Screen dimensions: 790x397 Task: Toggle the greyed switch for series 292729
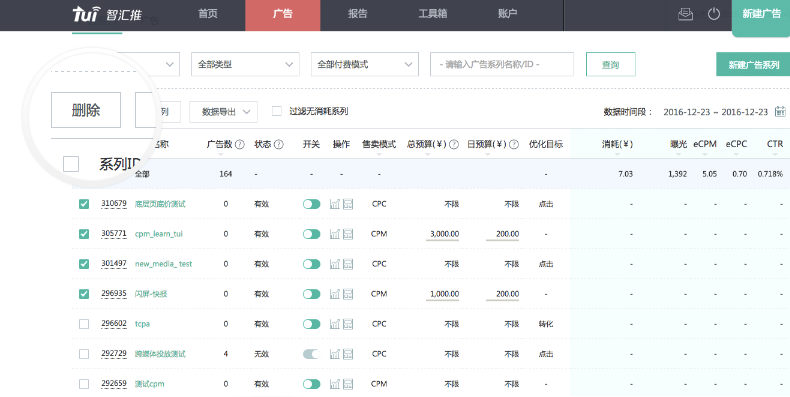click(311, 354)
